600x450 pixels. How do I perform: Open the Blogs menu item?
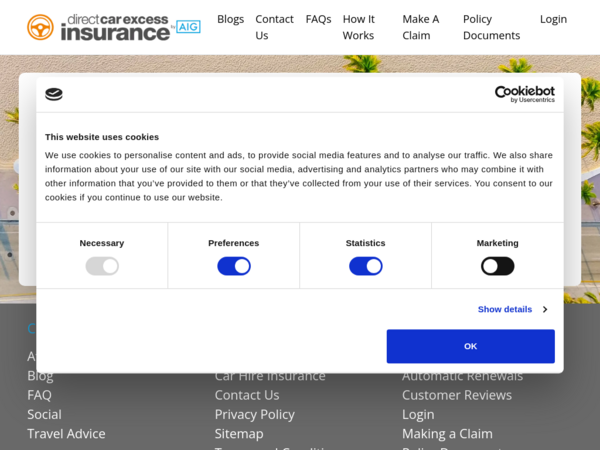pyautogui.click(x=230, y=19)
